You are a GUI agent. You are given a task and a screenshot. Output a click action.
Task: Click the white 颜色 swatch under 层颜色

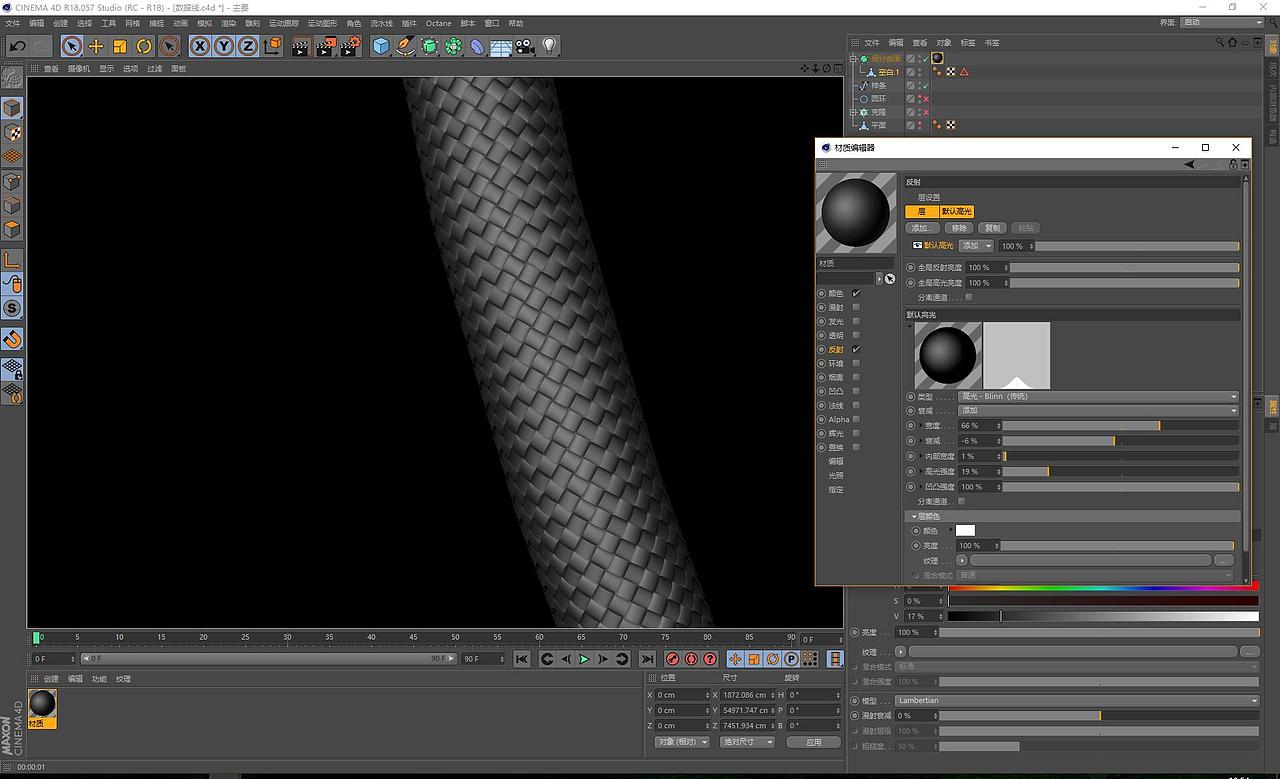pos(965,530)
